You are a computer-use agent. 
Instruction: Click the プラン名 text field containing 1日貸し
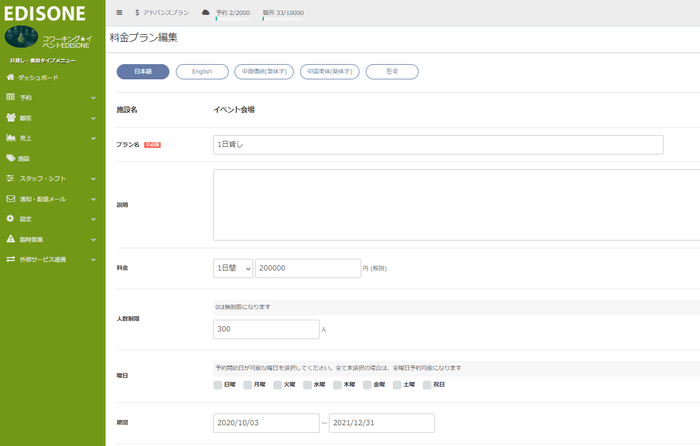[438, 144]
